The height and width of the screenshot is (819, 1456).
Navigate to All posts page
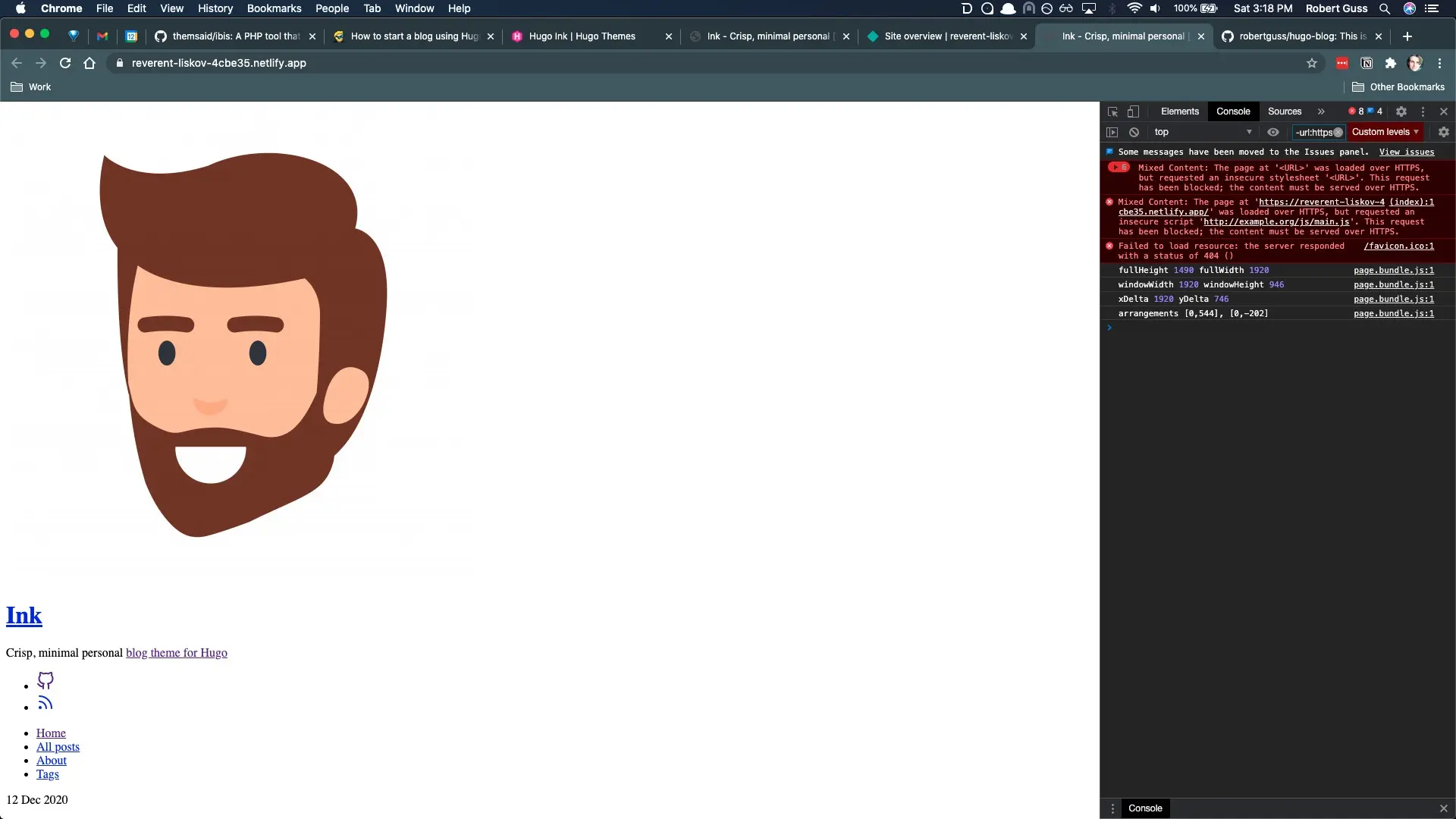[57, 747]
